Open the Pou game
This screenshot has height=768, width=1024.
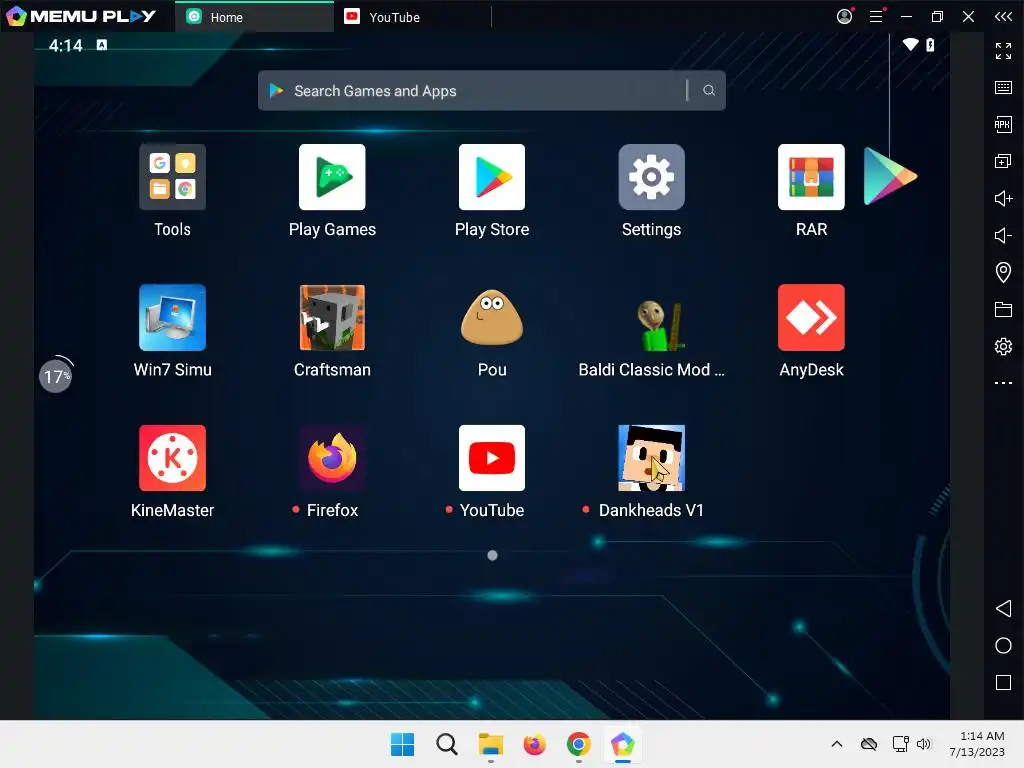(492, 317)
